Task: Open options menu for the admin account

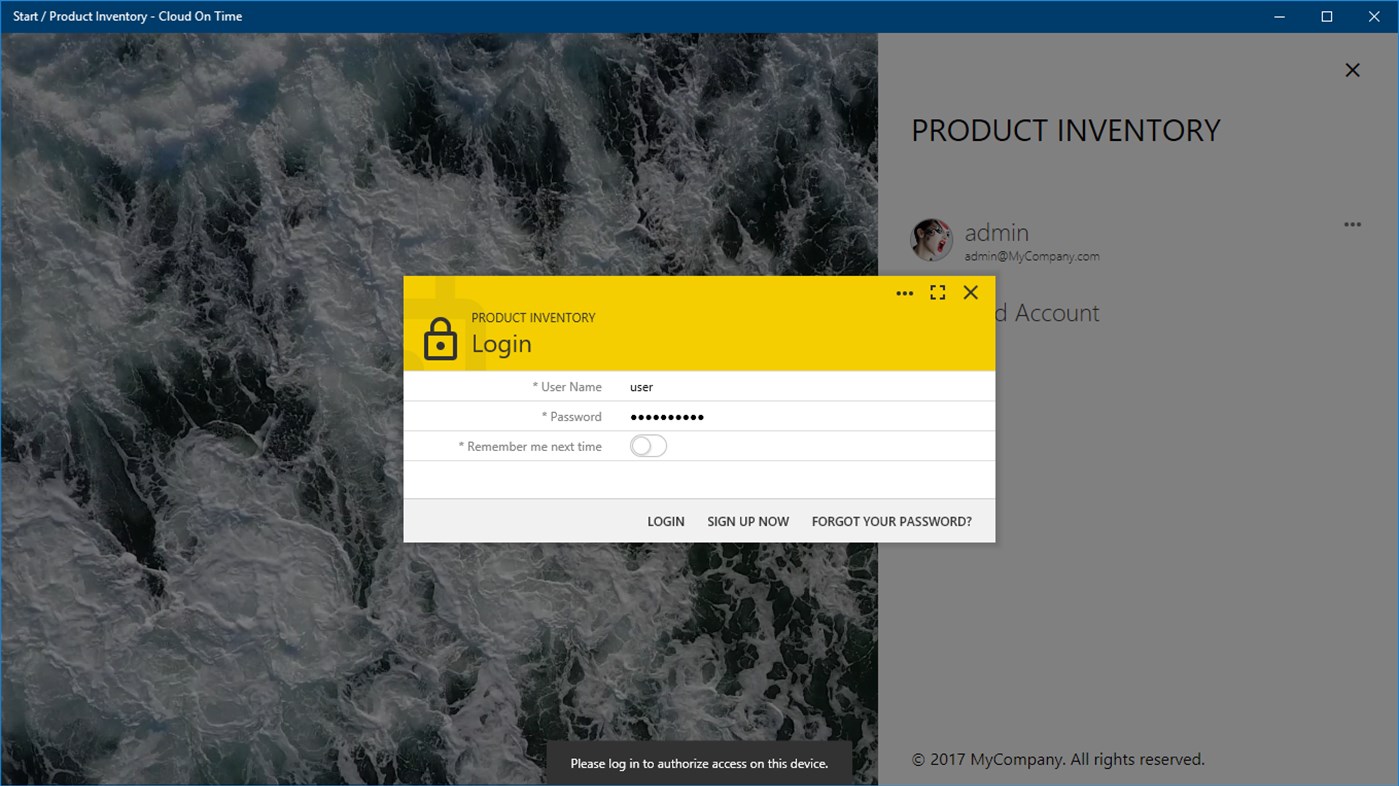Action: tap(1352, 224)
